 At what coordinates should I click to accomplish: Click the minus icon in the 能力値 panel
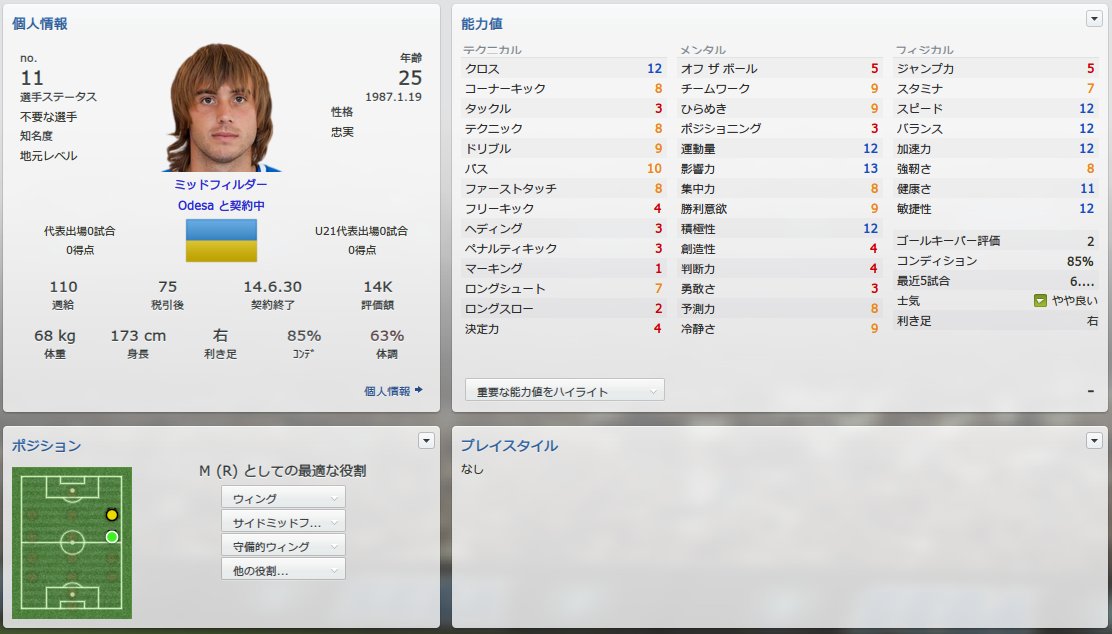[1091, 391]
